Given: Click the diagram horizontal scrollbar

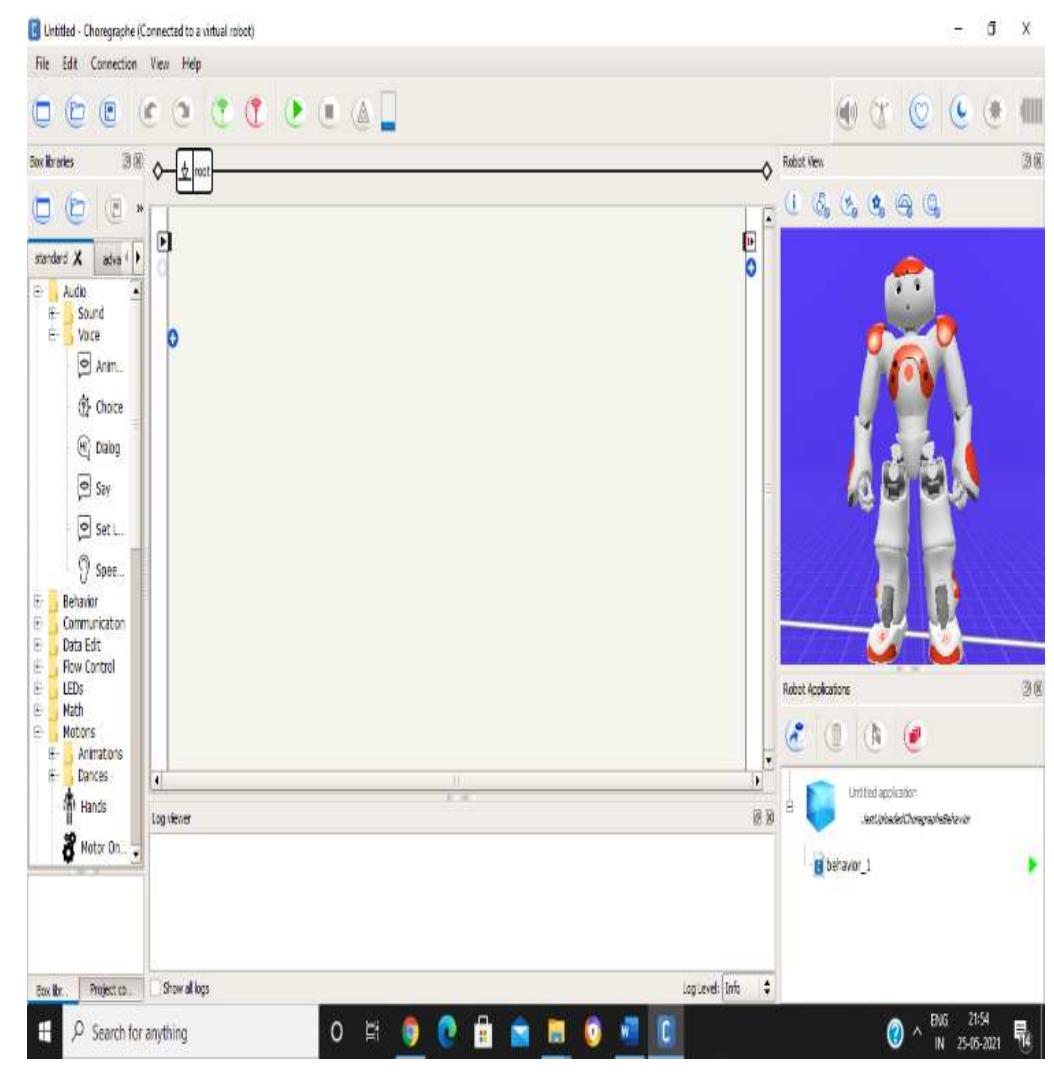Looking at the screenshot, I should (x=456, y=780).
